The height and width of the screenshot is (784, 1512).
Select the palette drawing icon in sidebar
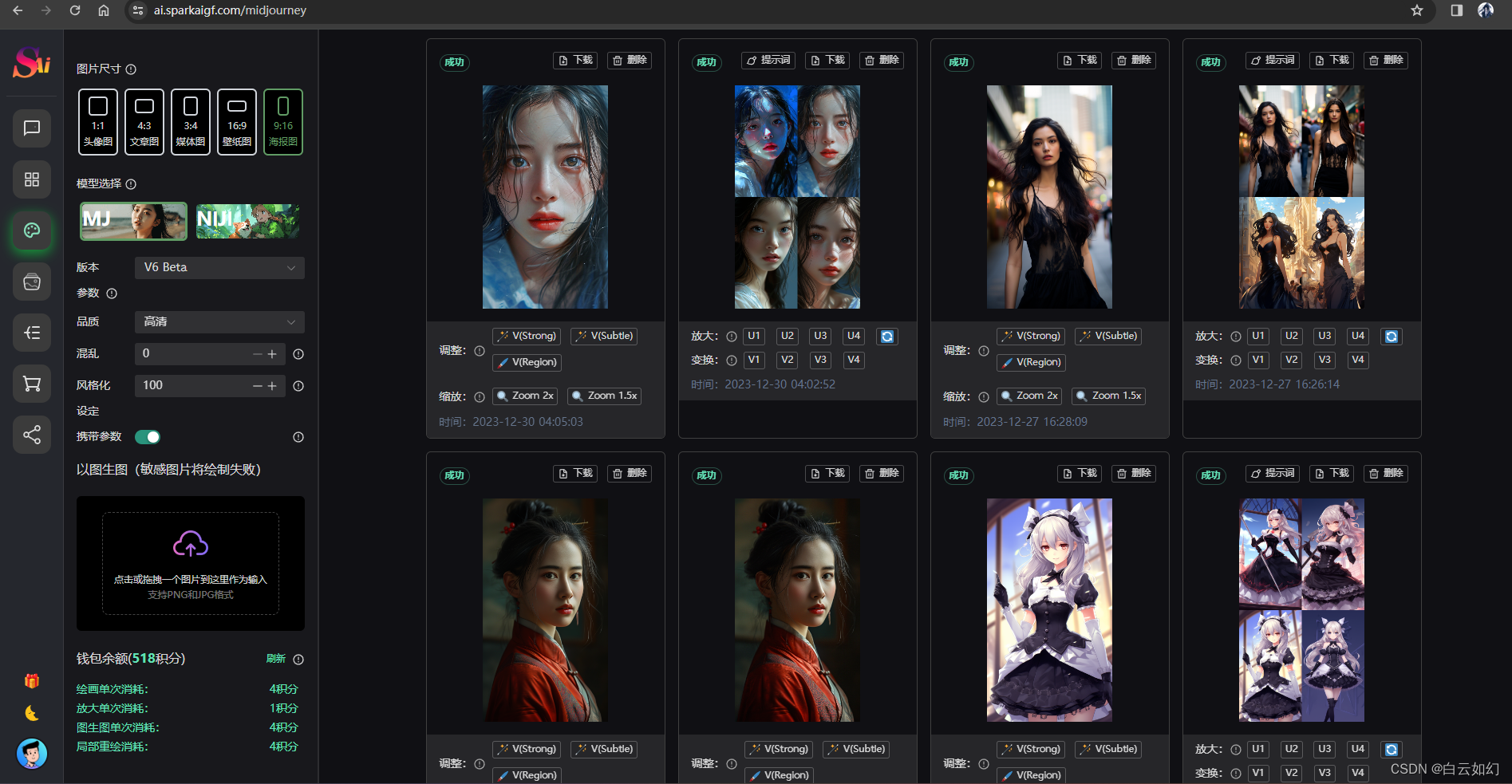click(32, 230)
